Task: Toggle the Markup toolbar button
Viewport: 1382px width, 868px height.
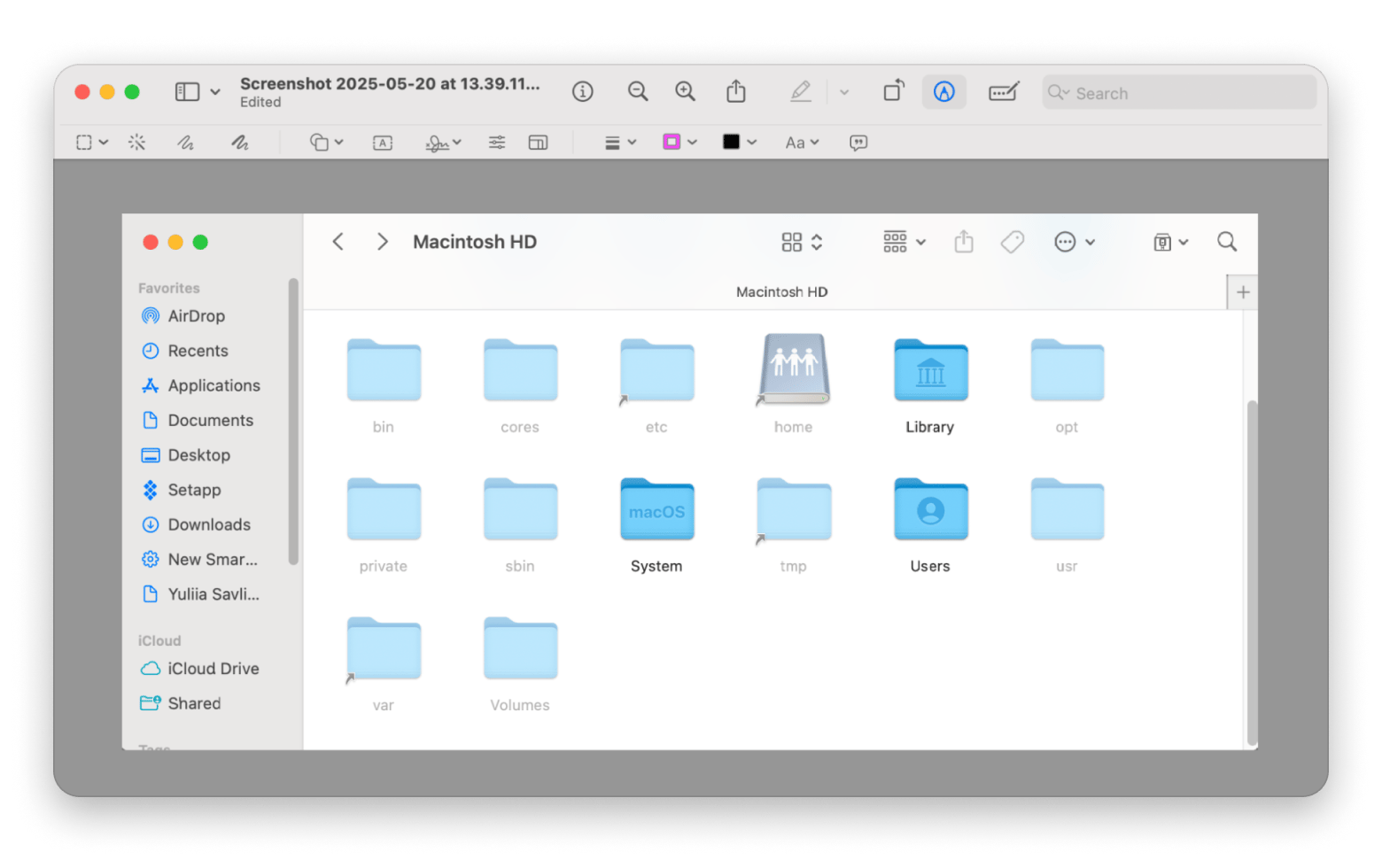Action: click(943, 91)
